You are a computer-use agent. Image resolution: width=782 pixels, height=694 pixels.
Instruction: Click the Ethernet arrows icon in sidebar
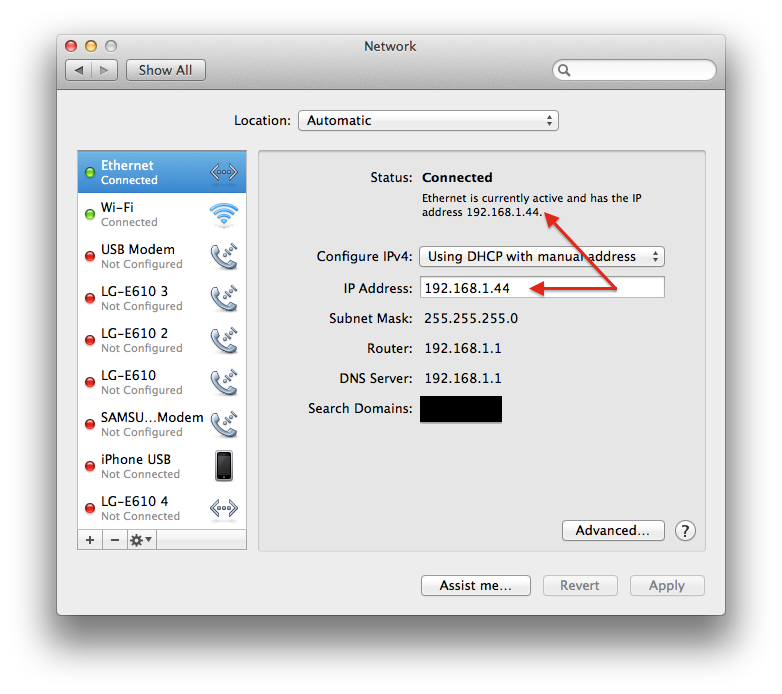pos(223,173)
